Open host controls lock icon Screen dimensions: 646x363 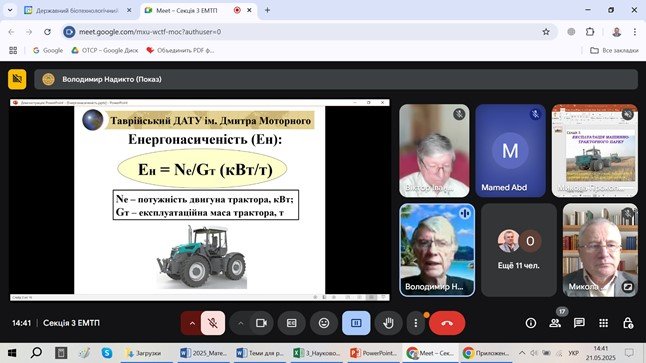click(628, 323)
